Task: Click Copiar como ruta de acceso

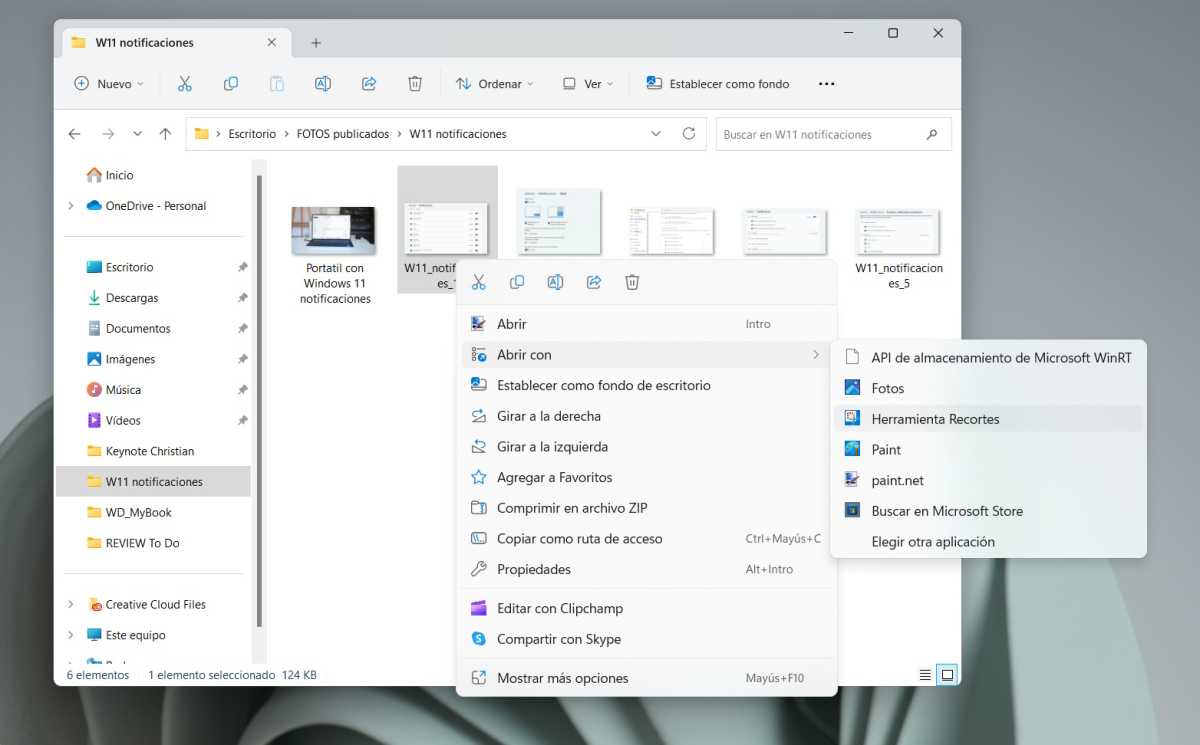Action: [x=646, y=539]
